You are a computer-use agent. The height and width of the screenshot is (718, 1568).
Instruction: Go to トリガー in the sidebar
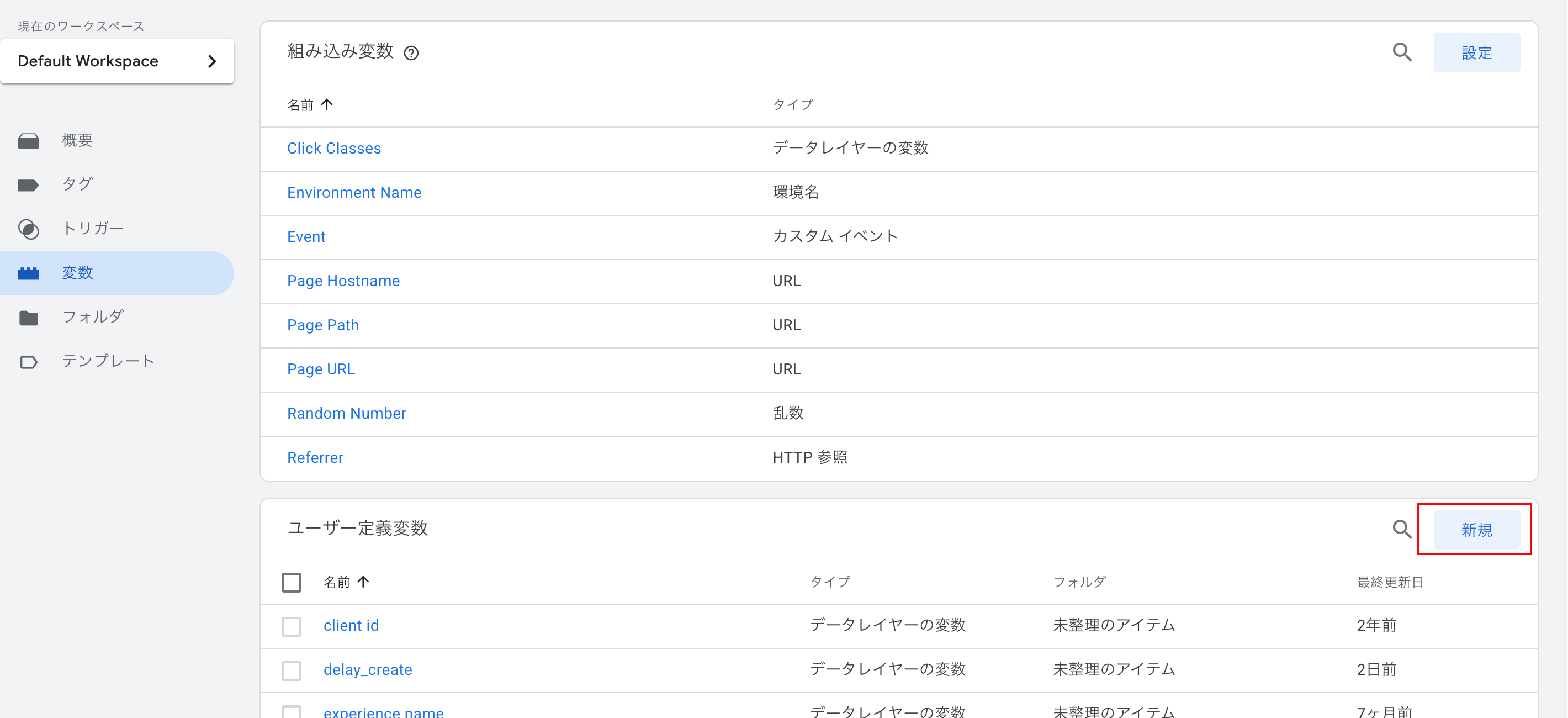[x=93, y=228]
